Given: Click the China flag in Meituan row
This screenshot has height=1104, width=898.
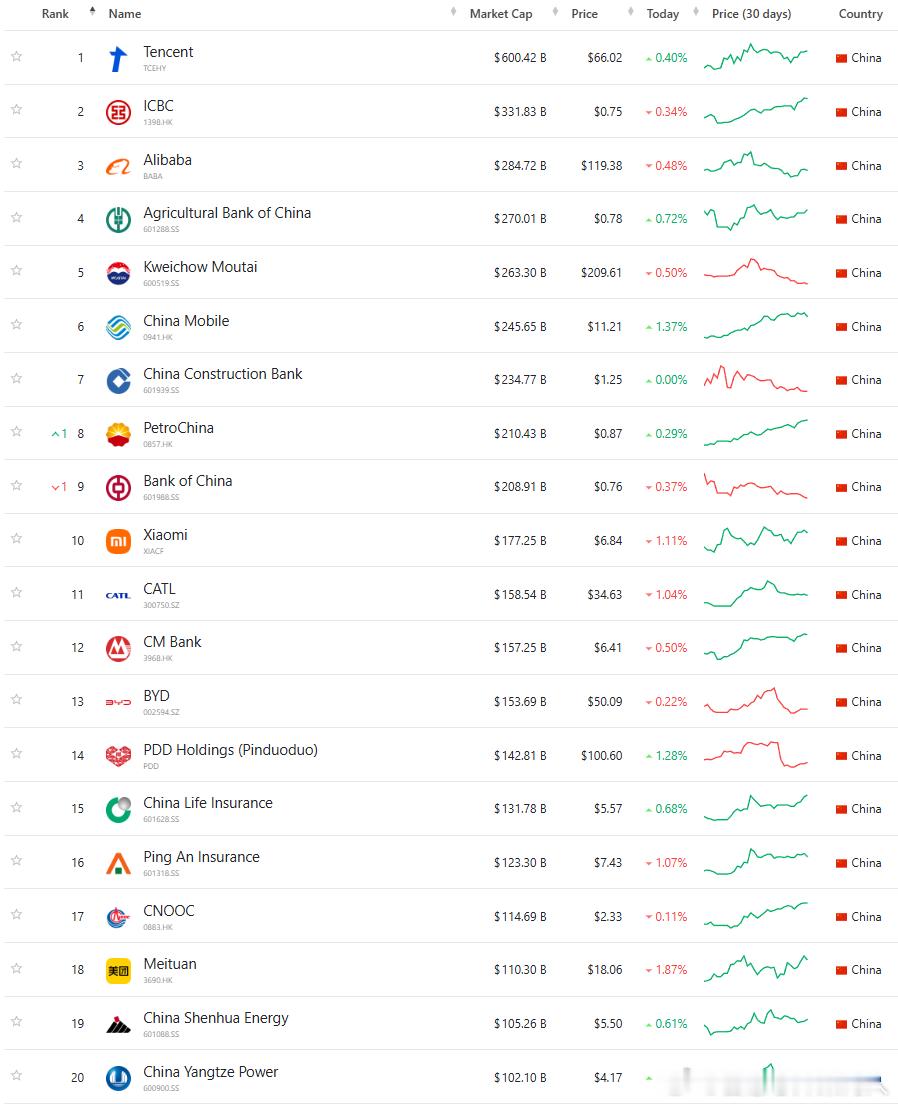Looking at the screenshot, I should [x=841, y=970].
